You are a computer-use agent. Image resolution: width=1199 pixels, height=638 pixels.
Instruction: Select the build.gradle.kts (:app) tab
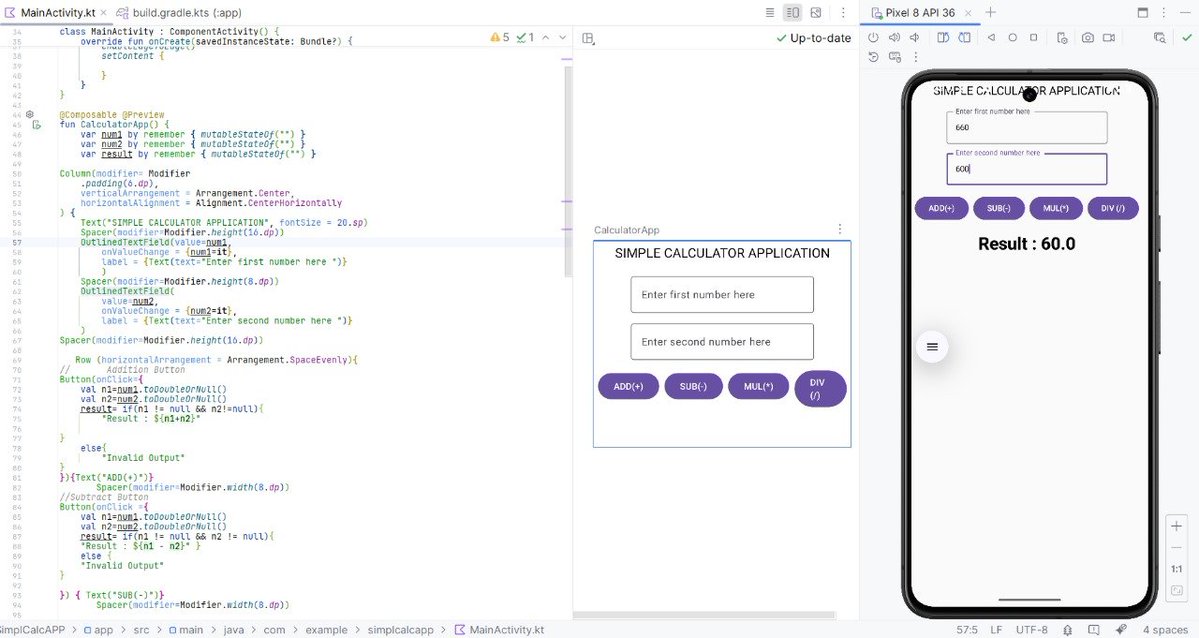pyautogui.click(x=179, y=13)
